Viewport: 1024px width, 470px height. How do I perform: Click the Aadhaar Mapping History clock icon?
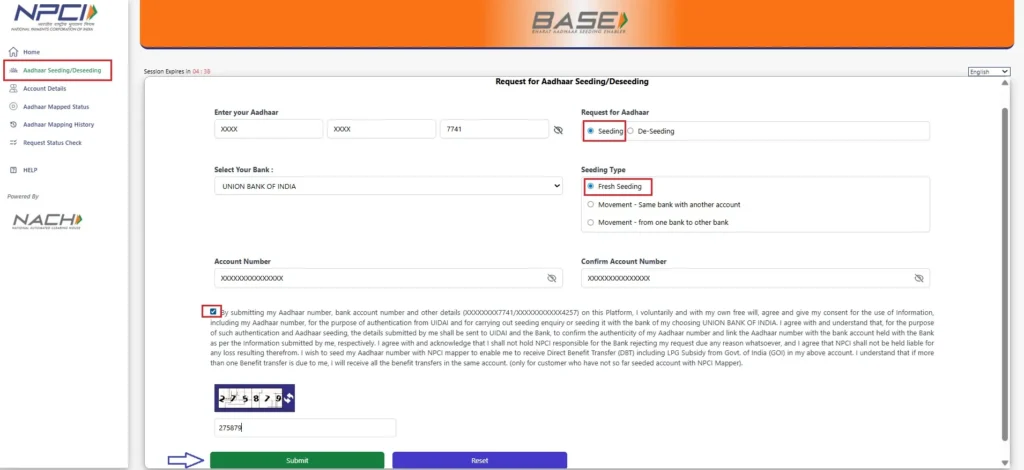click(x=13, y=124)
